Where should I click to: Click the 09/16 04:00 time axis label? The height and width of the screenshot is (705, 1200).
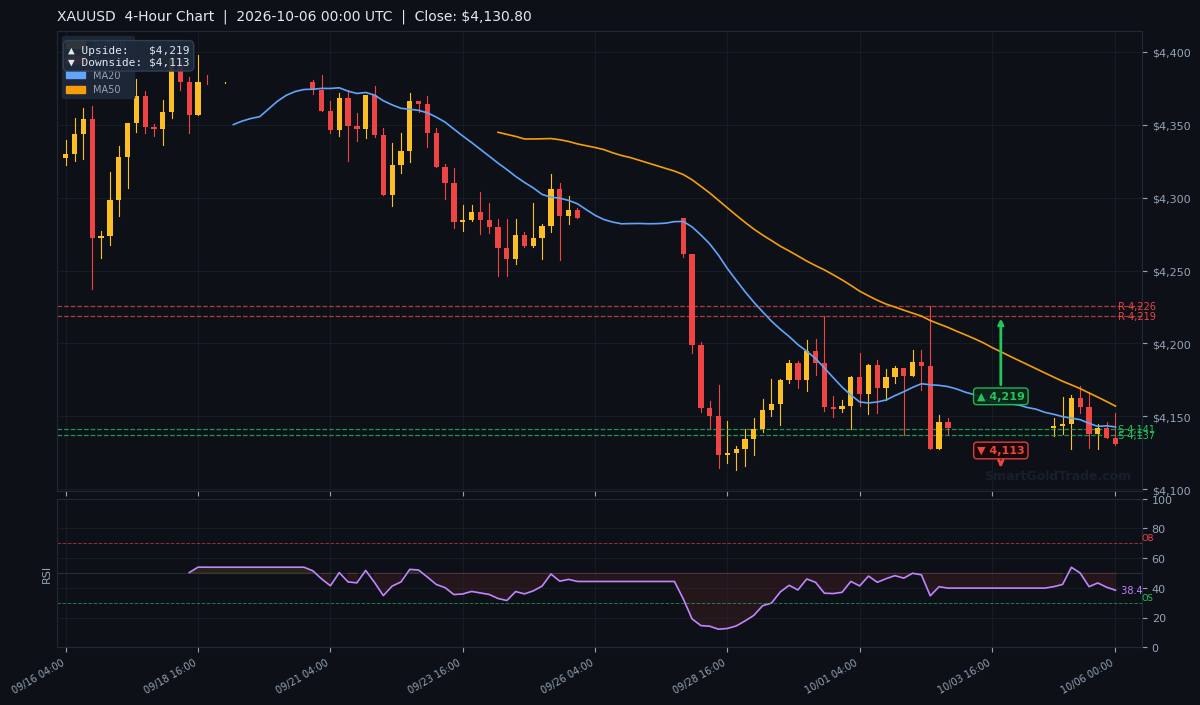coord(36,677)
